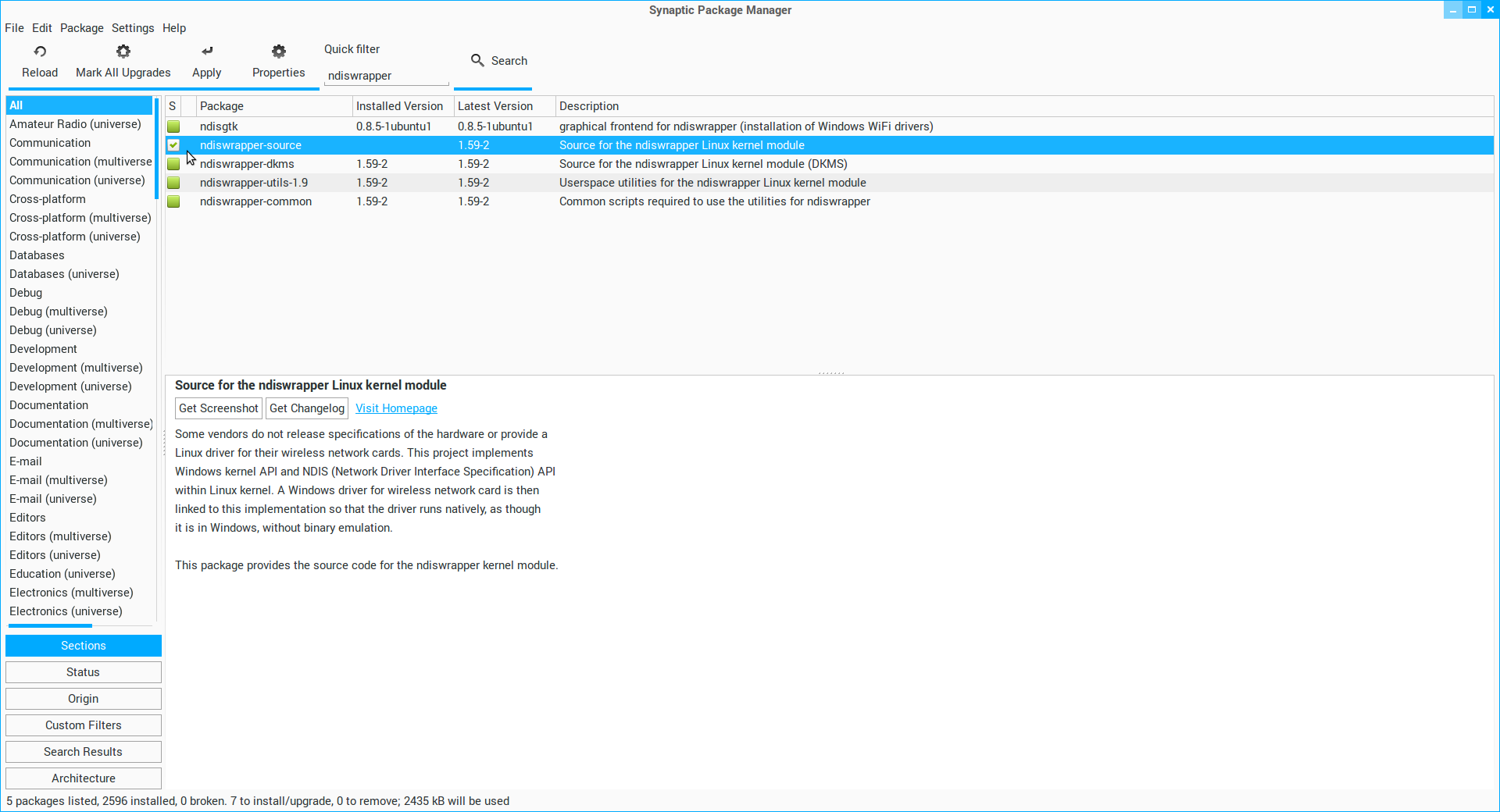This screenshot has height=812, width=1500.
Task: Switch to the Status filter view
Action: click(x=84, y=672)
